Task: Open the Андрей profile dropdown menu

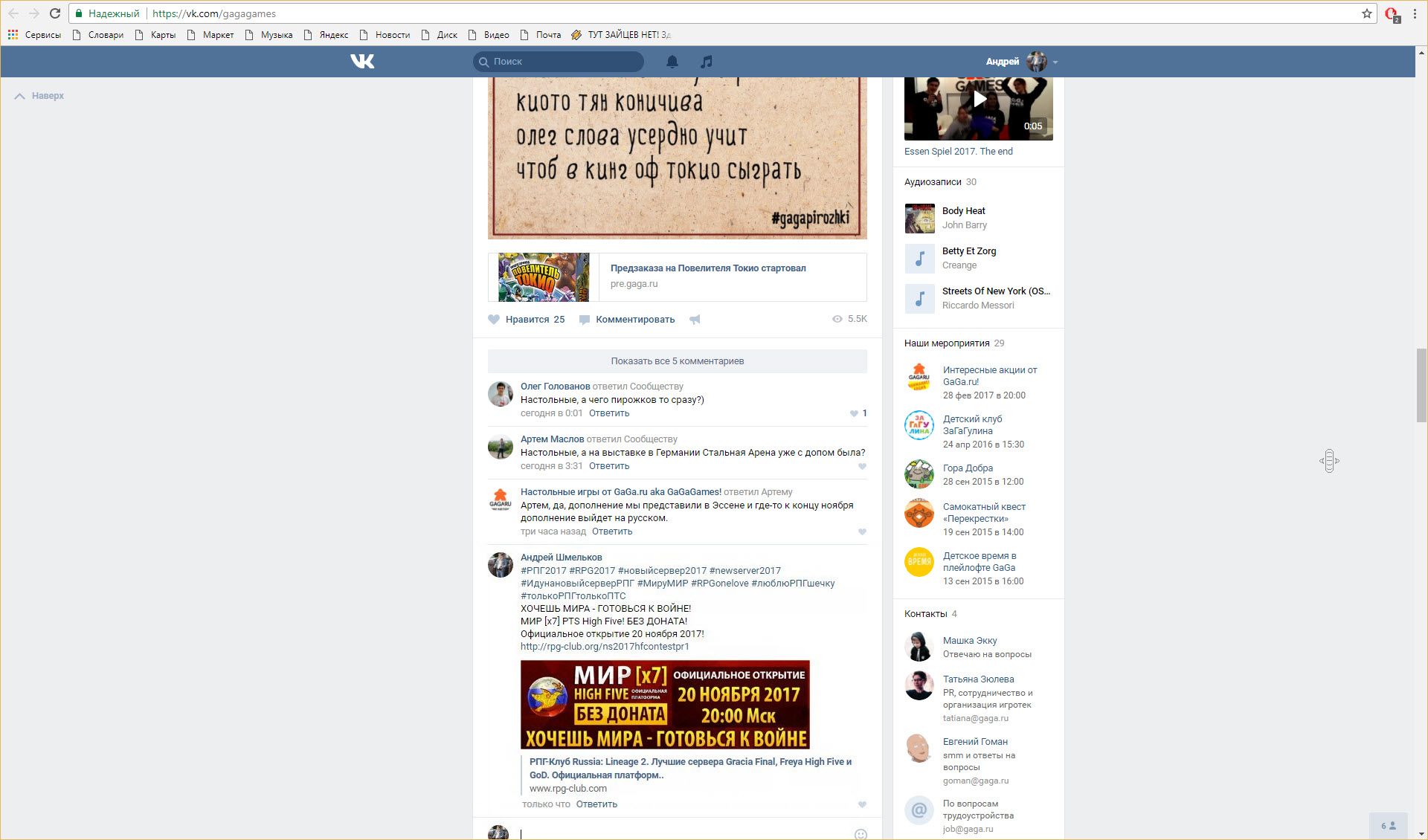Action: pos(1055,62)
